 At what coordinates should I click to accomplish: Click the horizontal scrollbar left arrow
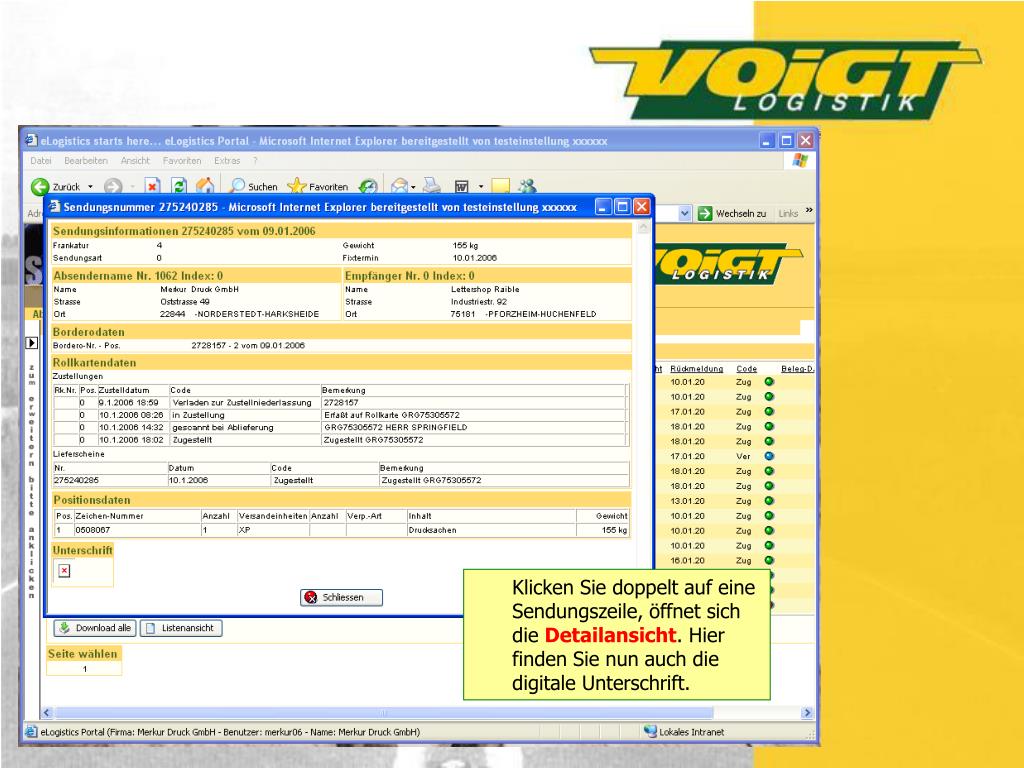click(46, 712)
